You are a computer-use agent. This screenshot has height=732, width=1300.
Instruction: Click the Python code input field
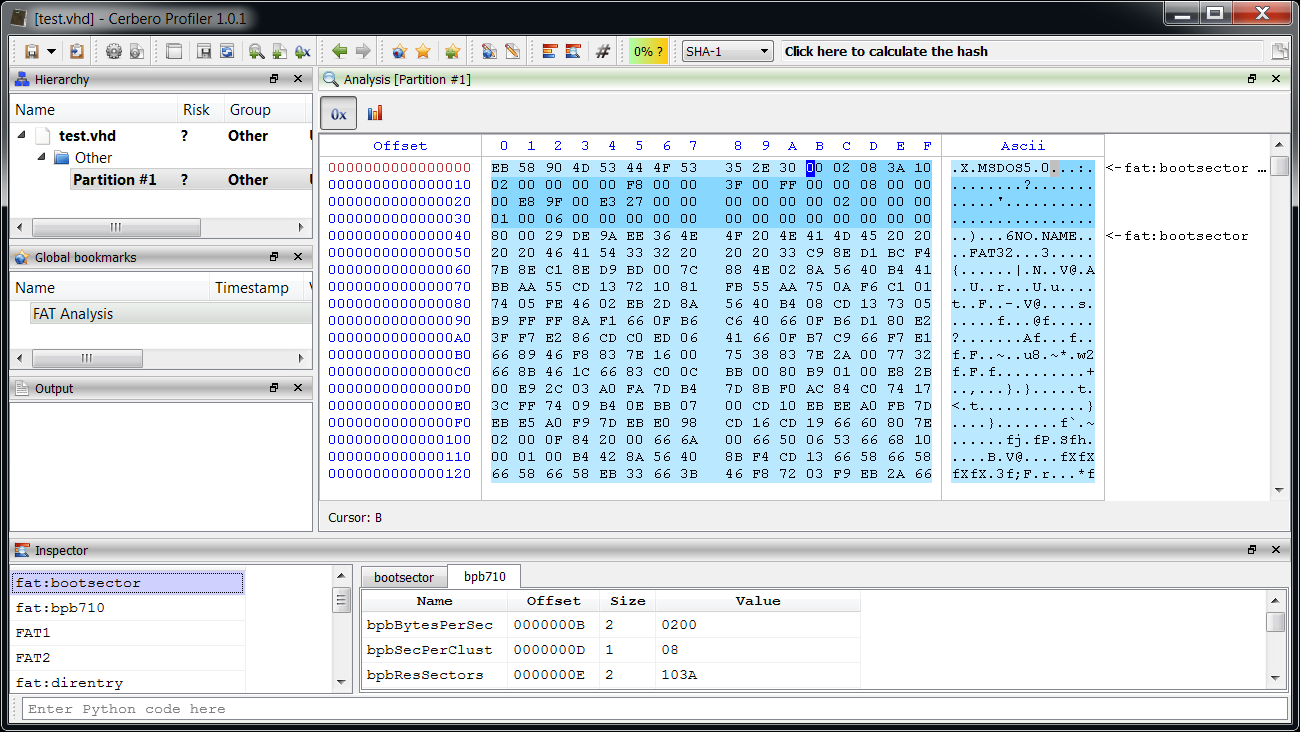[x=654, y=709]
